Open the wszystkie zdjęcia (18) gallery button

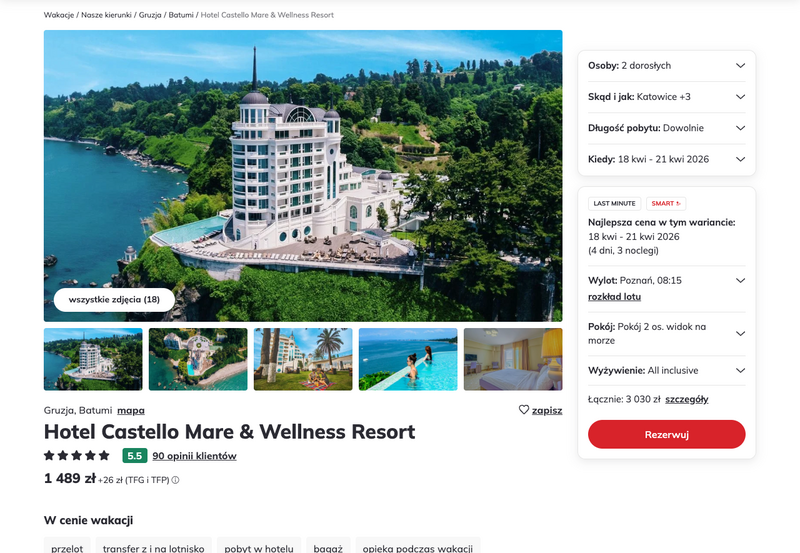click(114, 299)
